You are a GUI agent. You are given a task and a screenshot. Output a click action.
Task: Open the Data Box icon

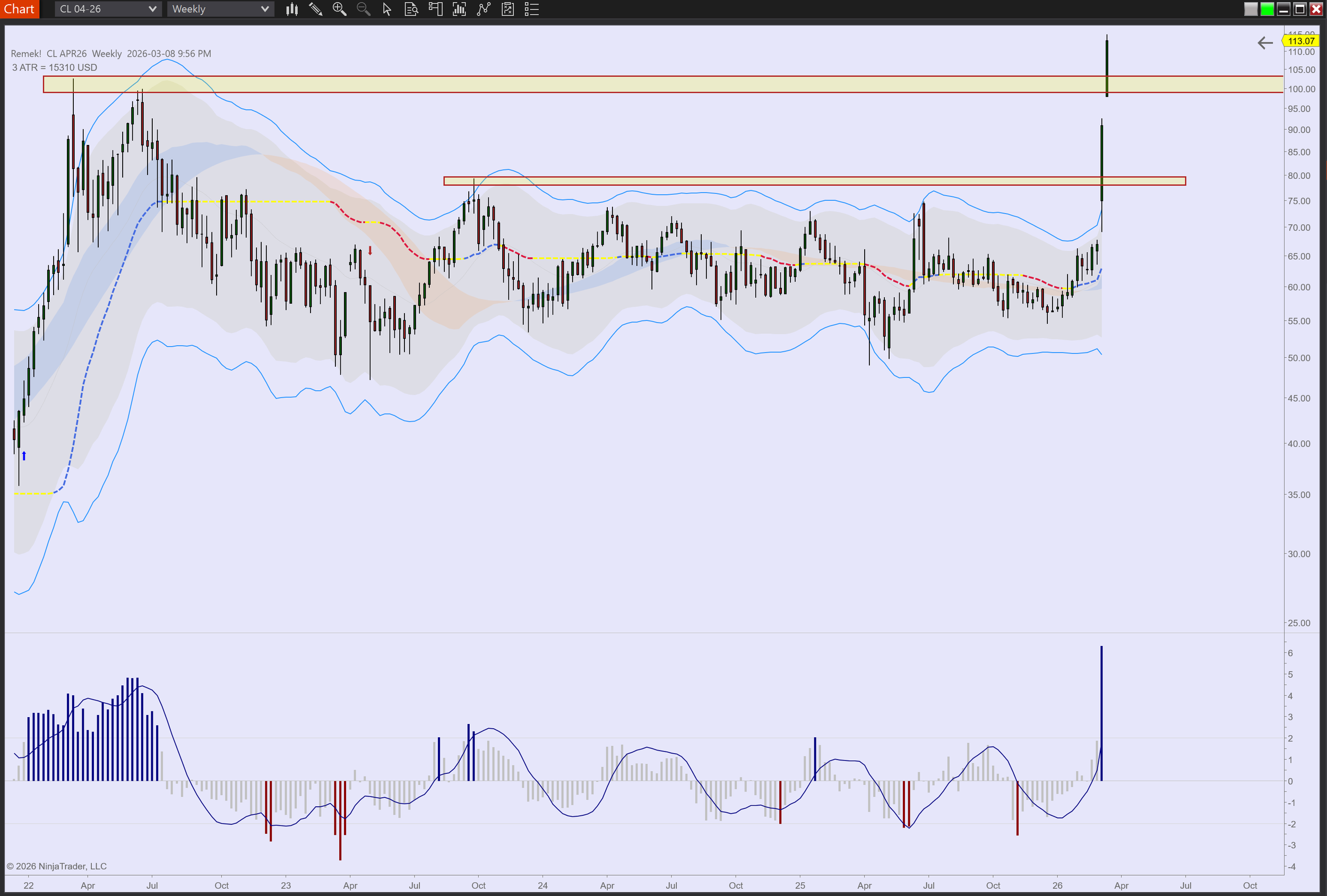[411, 9]
